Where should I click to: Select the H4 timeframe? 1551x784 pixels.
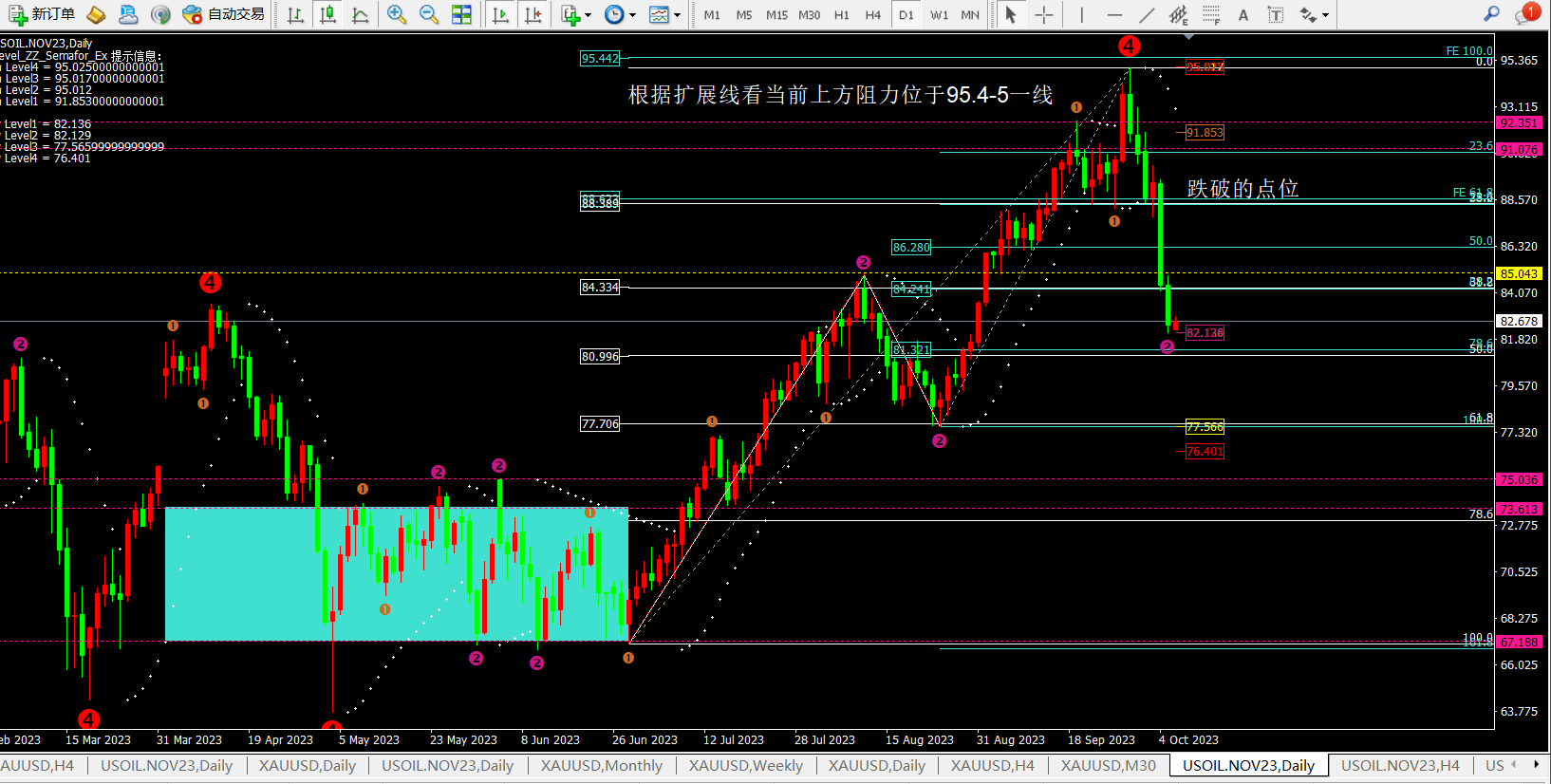[x=872, y=14]
